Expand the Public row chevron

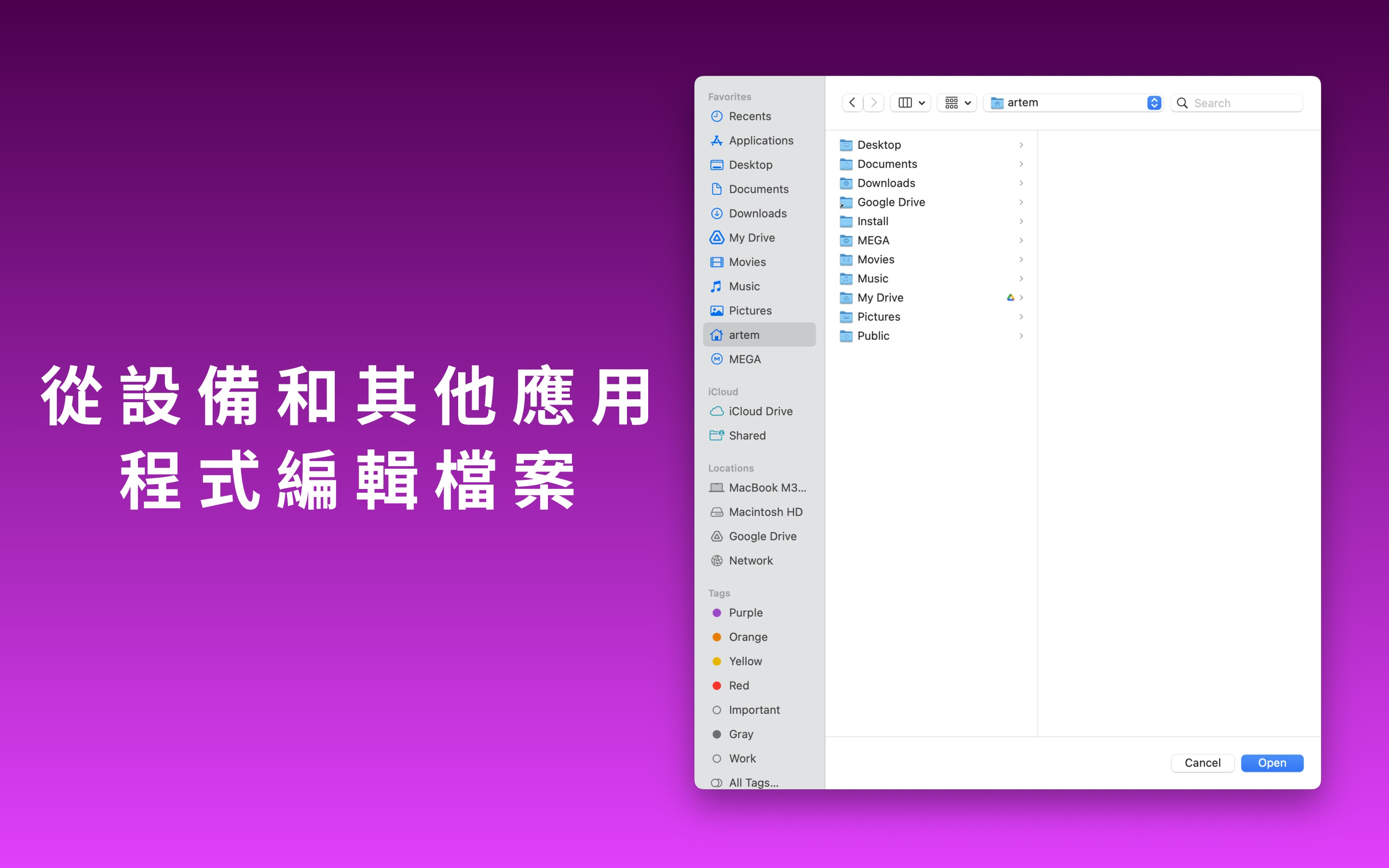(x=1021, y=336)
